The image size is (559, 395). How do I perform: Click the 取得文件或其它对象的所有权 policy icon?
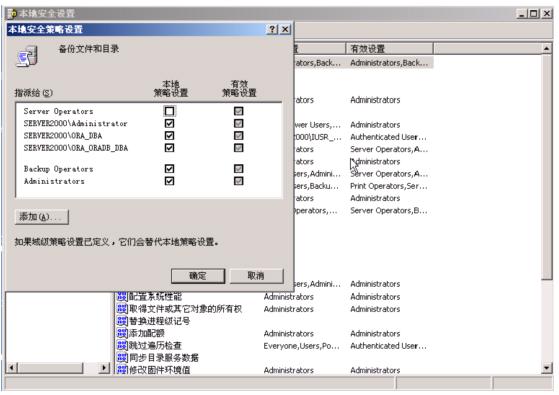click(x=122, y=309)
